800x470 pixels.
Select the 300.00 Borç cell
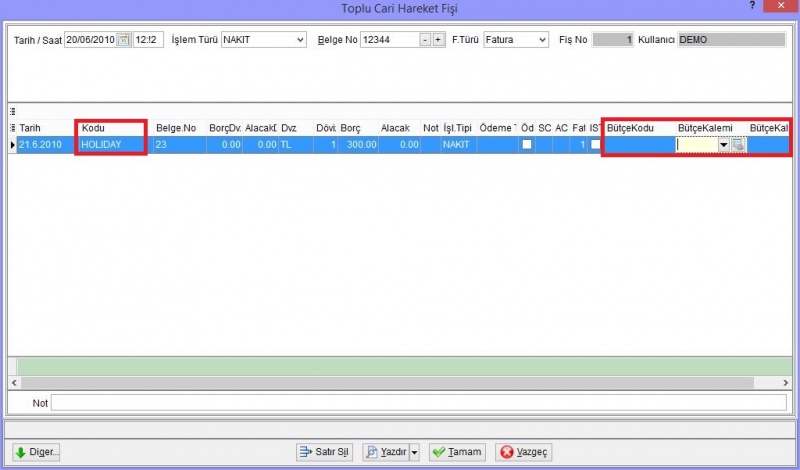click(x=358, y=144)
